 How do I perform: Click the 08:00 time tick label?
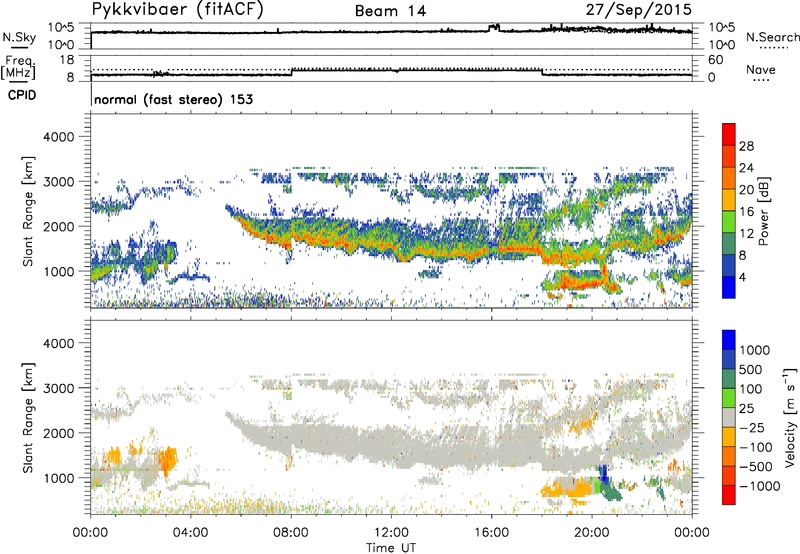(x=291, y=533)
